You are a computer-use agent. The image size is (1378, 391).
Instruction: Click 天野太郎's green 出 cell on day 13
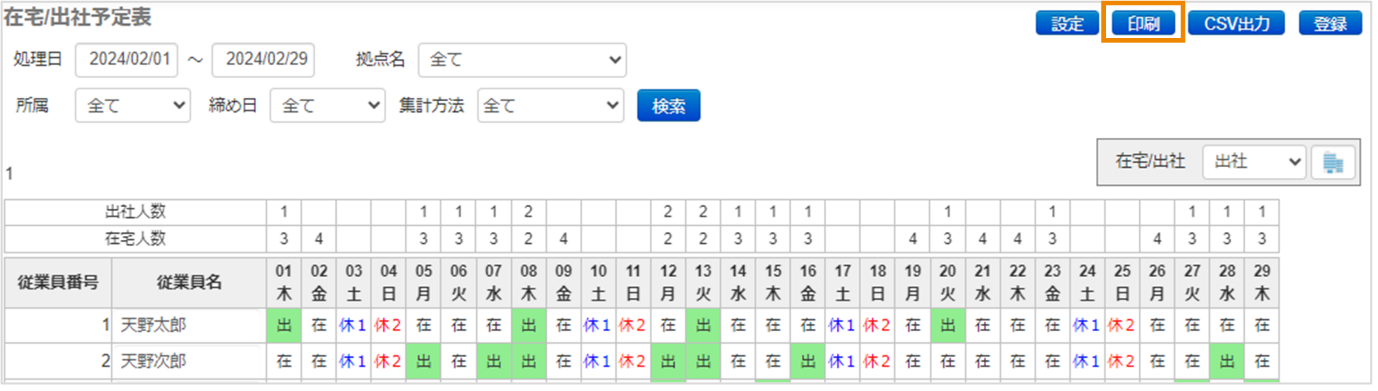[703, 326]
